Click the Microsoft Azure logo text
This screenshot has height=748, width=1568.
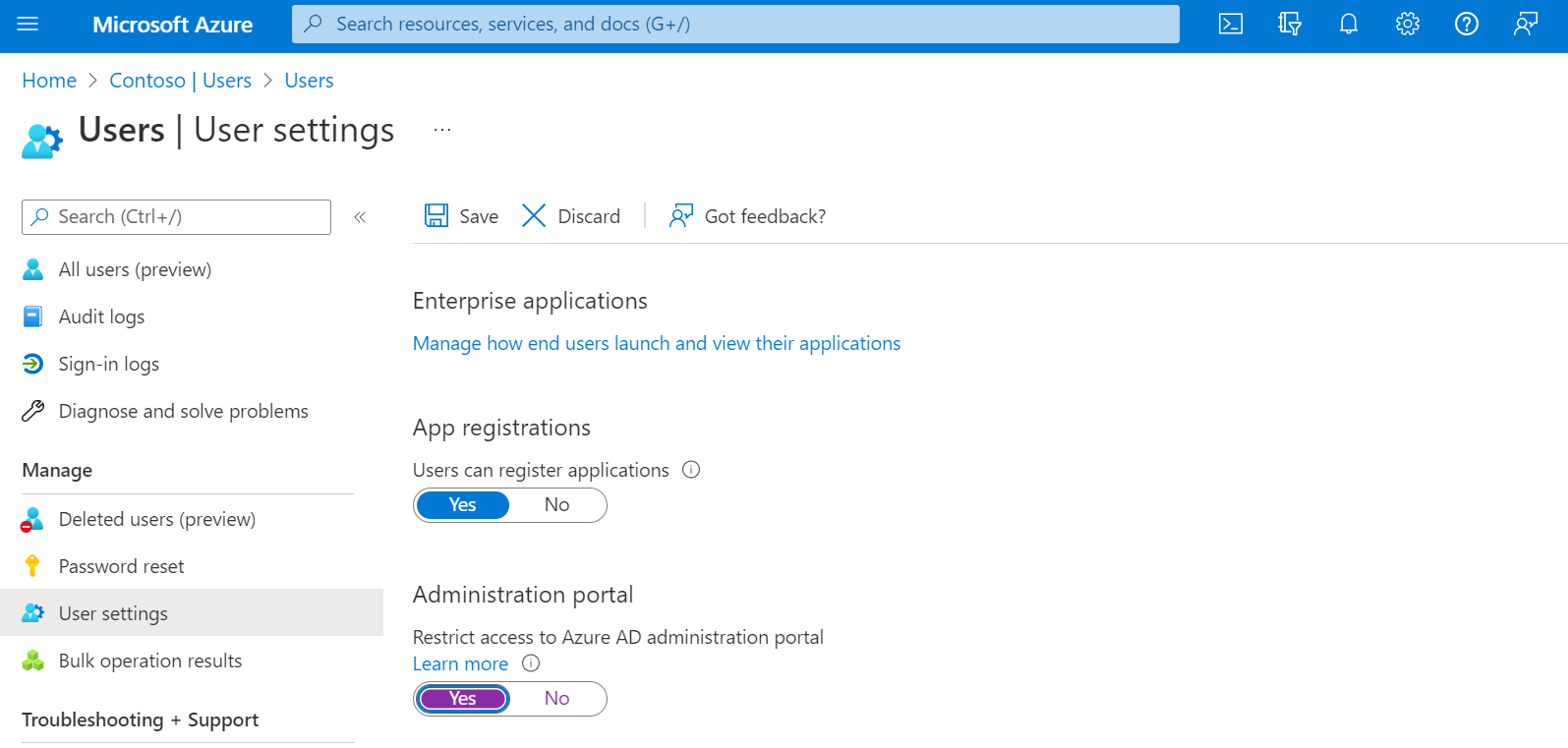tap(172, 25)
